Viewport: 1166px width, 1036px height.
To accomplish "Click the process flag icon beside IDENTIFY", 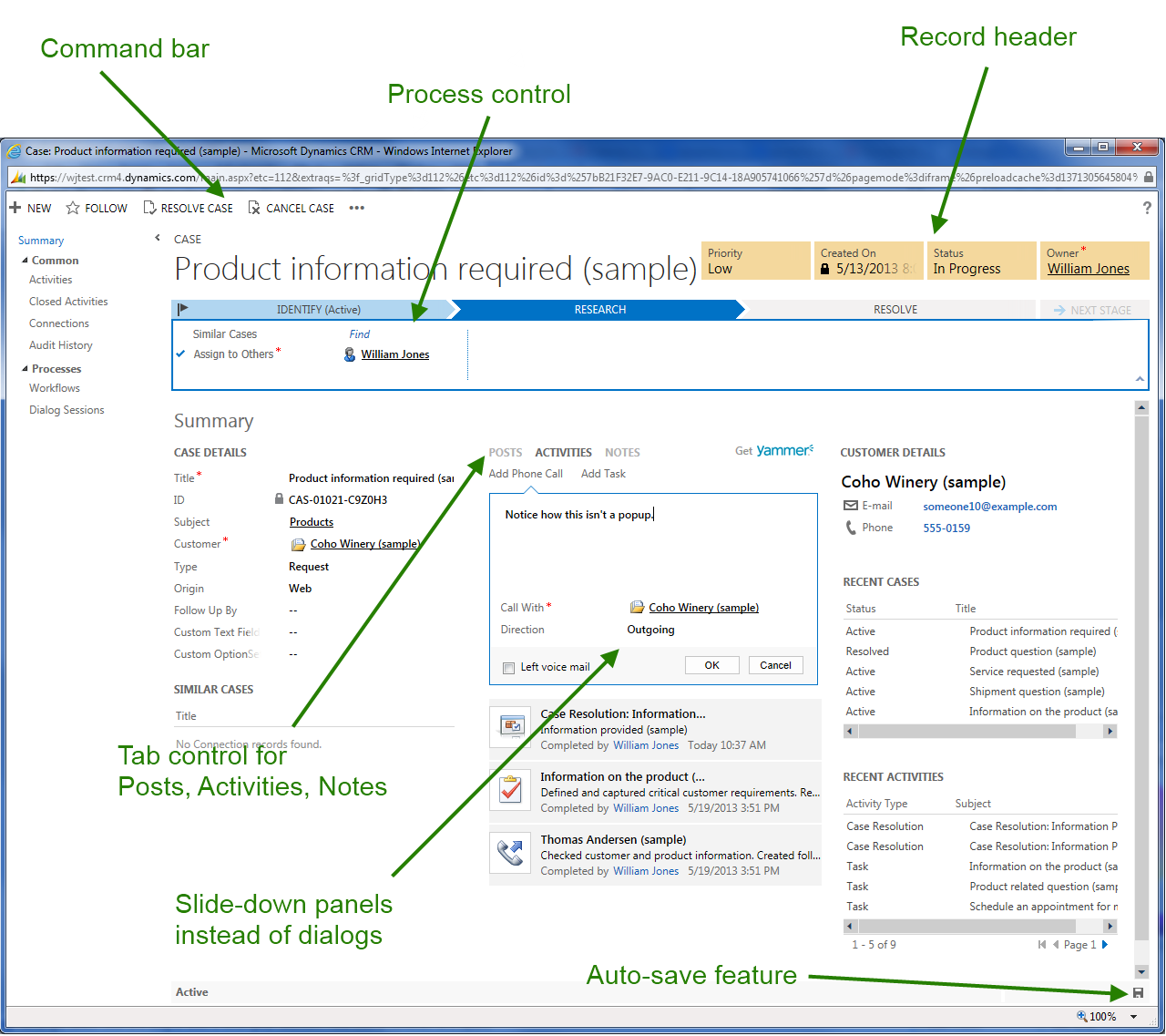I will (182, 309).
